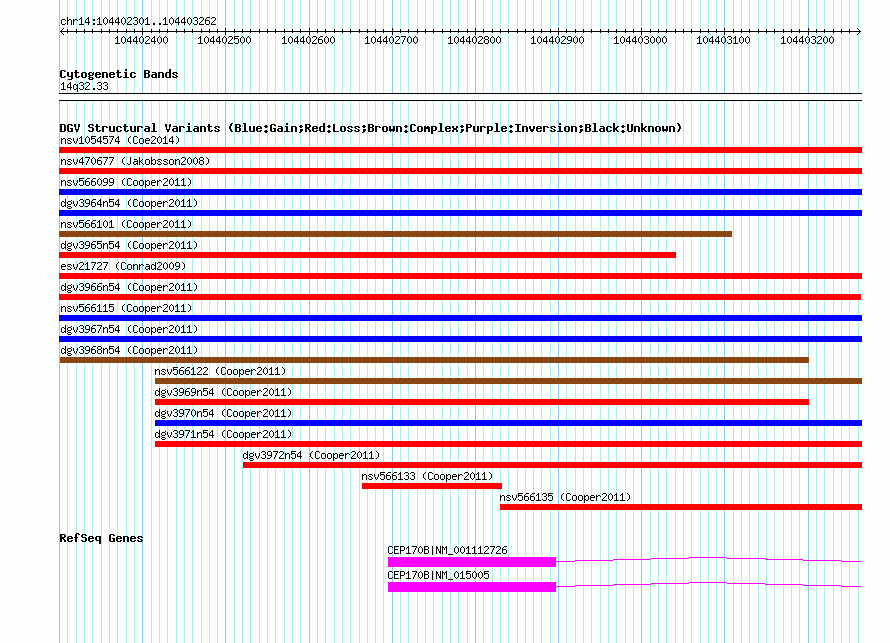Select the nsv566133 (Cooper2011) short red bar
This screenshot has width=890, height=643.
click(x=432, y=486)
